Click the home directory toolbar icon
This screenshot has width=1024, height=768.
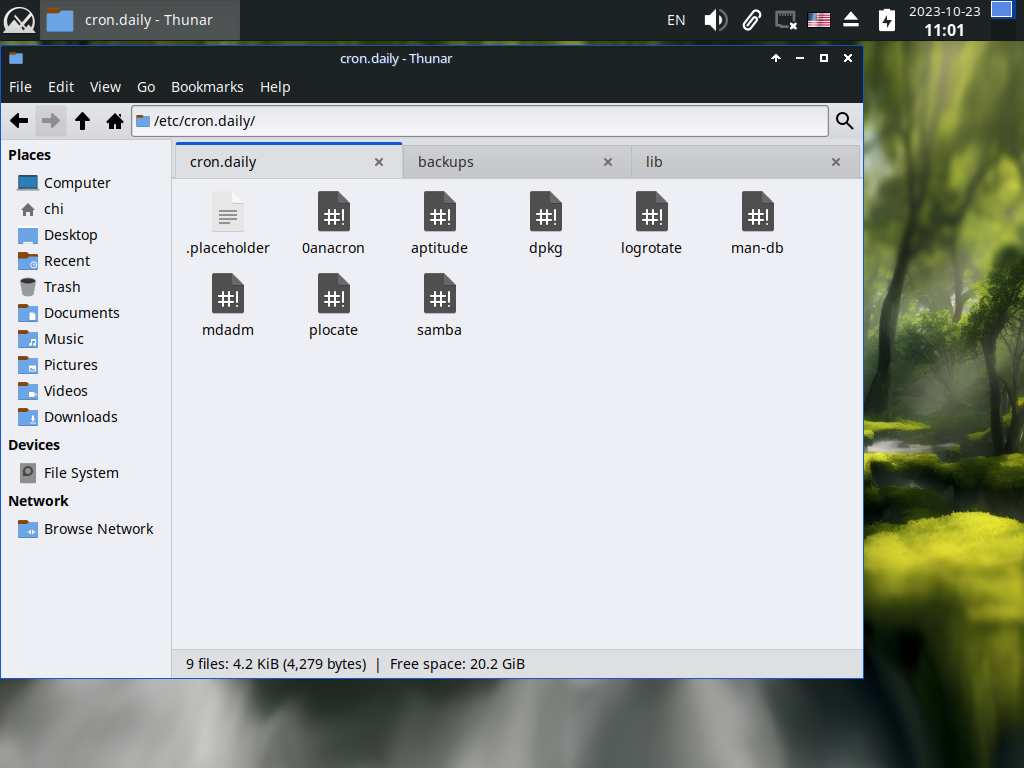point(115,121)
